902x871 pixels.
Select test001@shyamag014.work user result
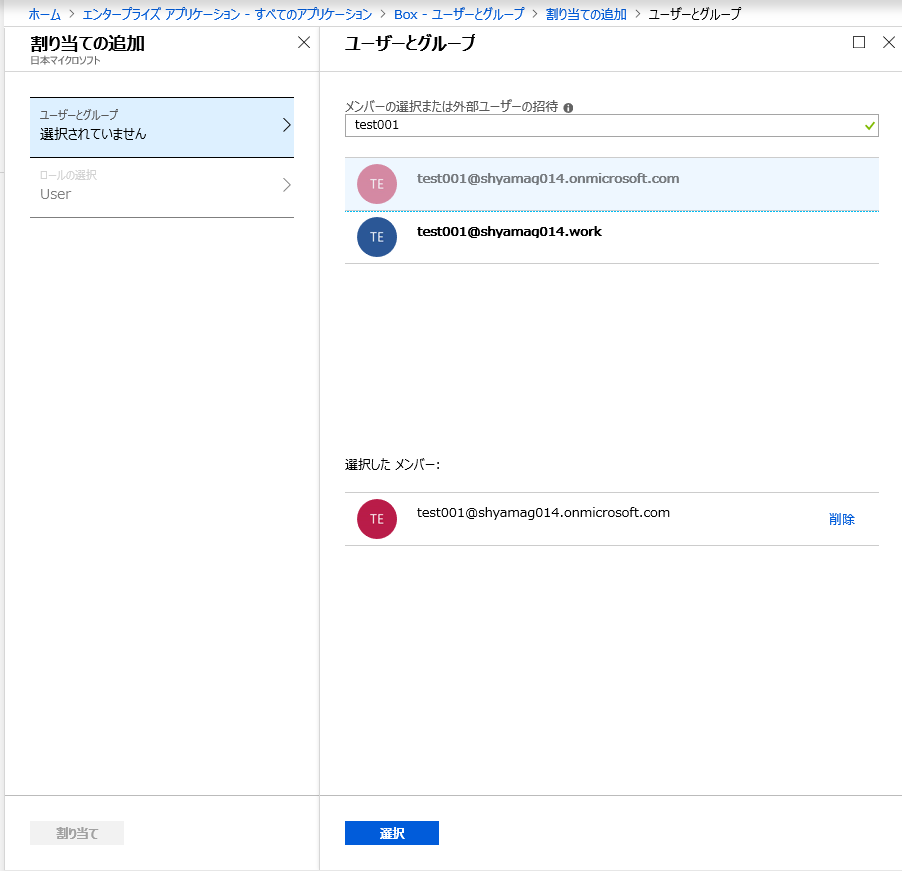coord(611,237)
